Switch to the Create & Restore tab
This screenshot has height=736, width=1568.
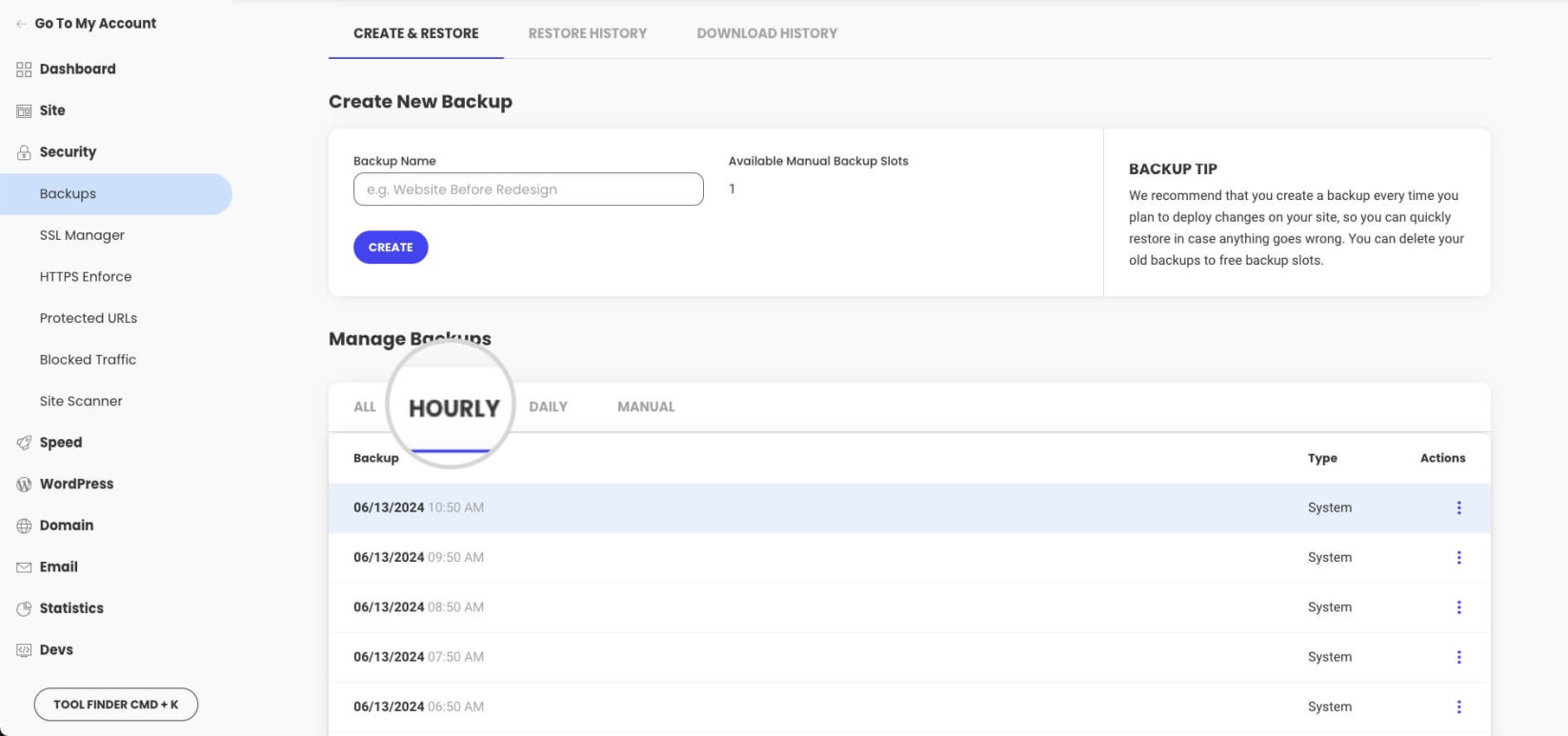click(416, 33)
